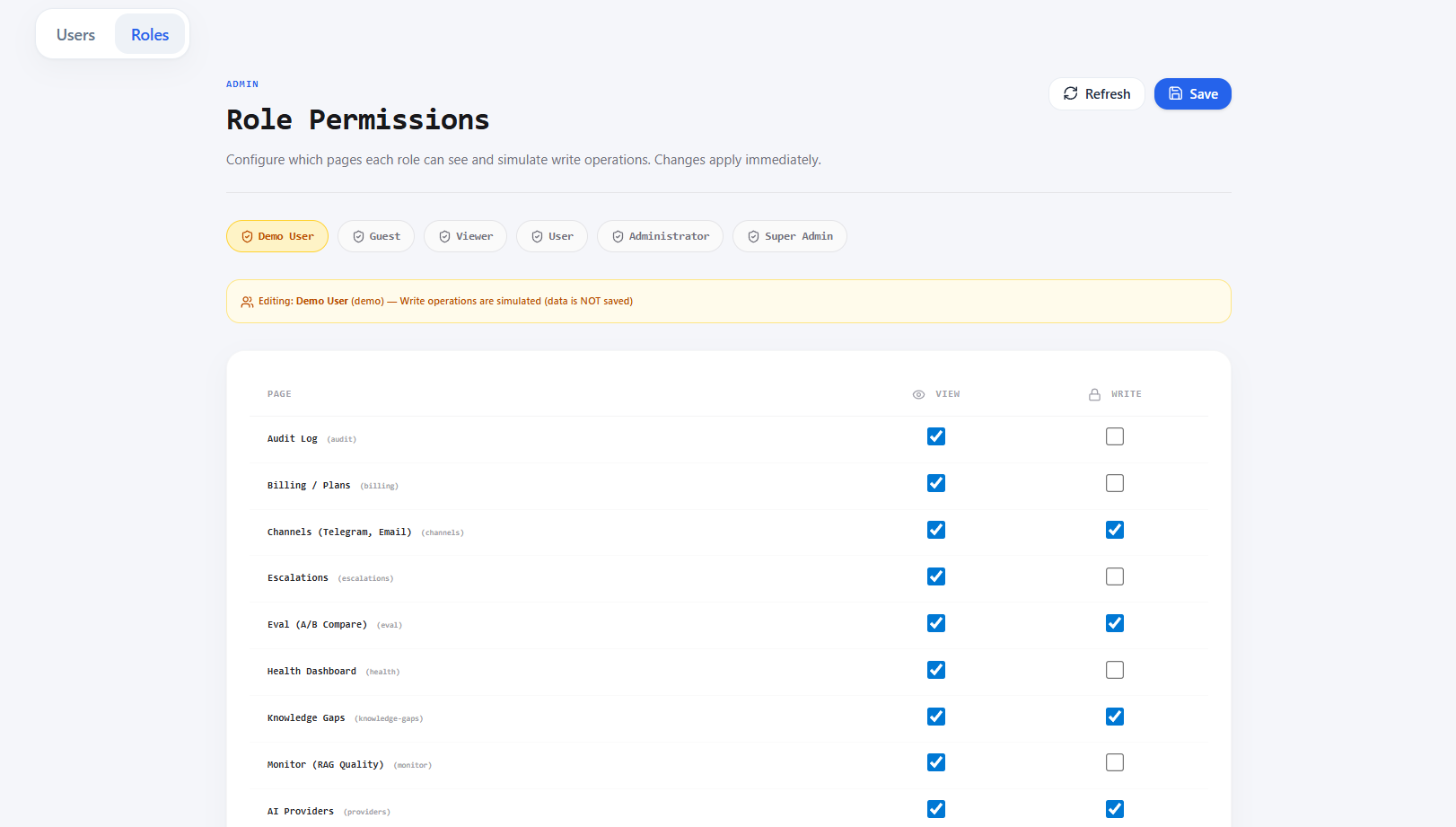The width and height of the screenshot is (1456, 827).
Task: Uncheck View for Escalations
Action: (x=936, y=576)
